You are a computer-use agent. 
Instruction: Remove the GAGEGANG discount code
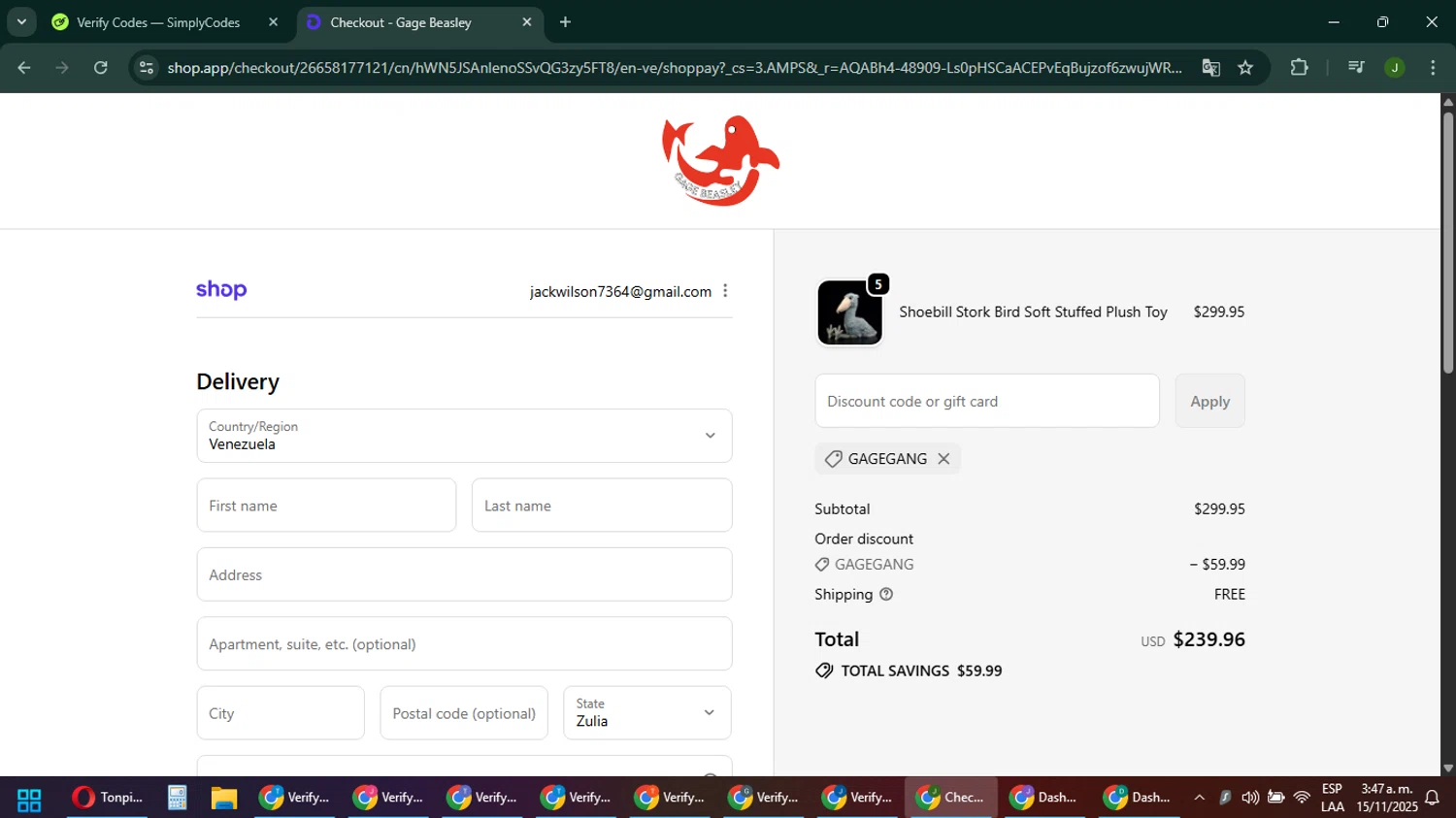(943, 459)
